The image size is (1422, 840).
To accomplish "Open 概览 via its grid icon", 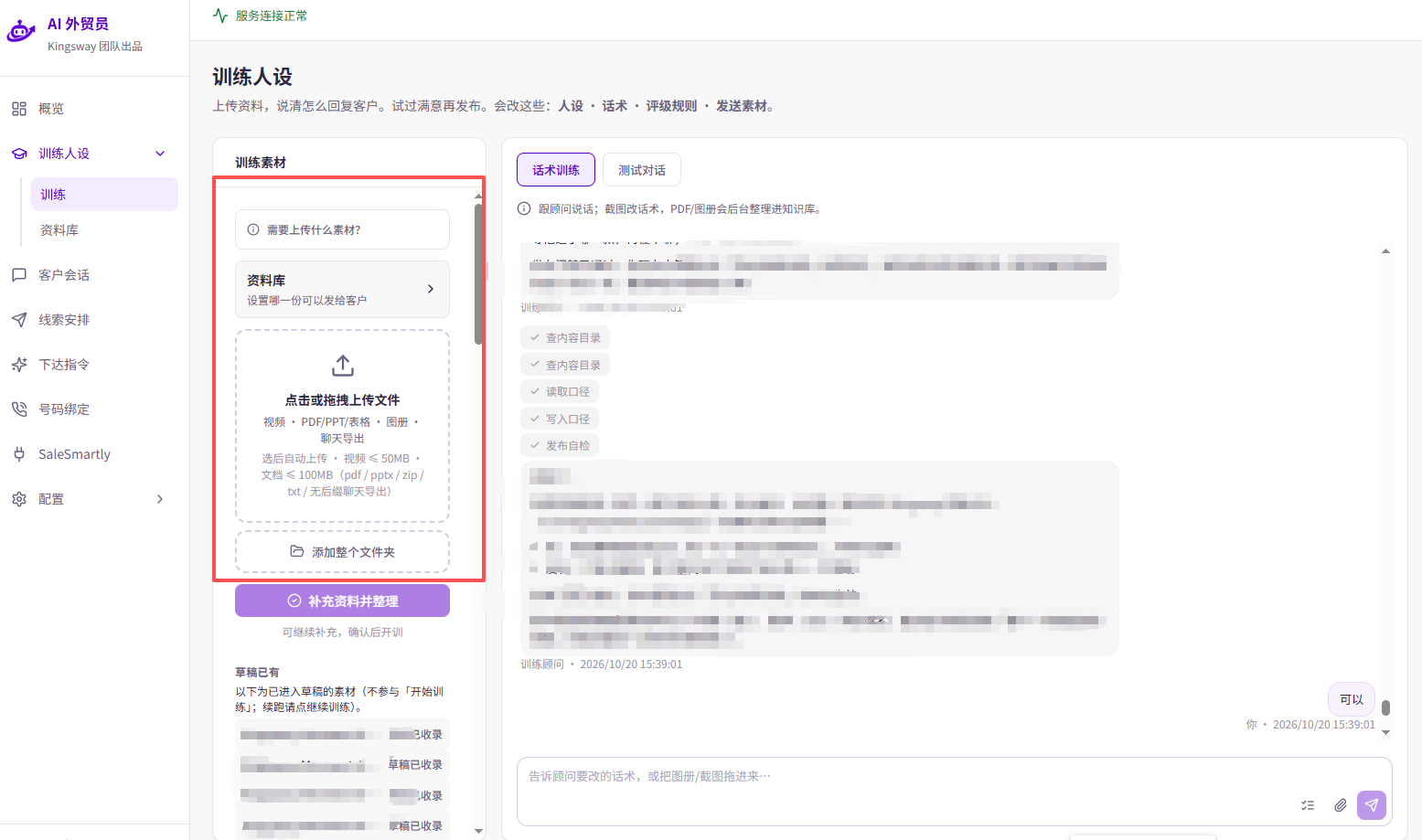I will (x=19, y=109).
